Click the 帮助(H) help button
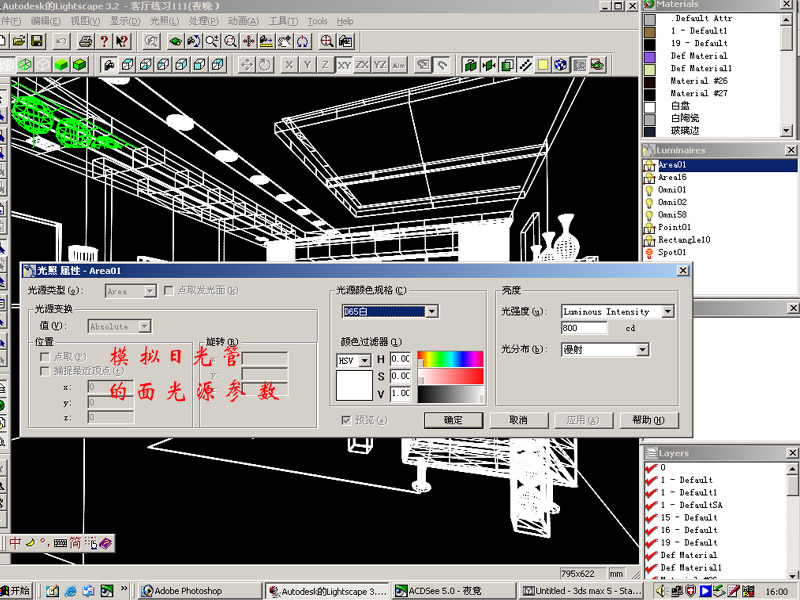 coord(648,420)
